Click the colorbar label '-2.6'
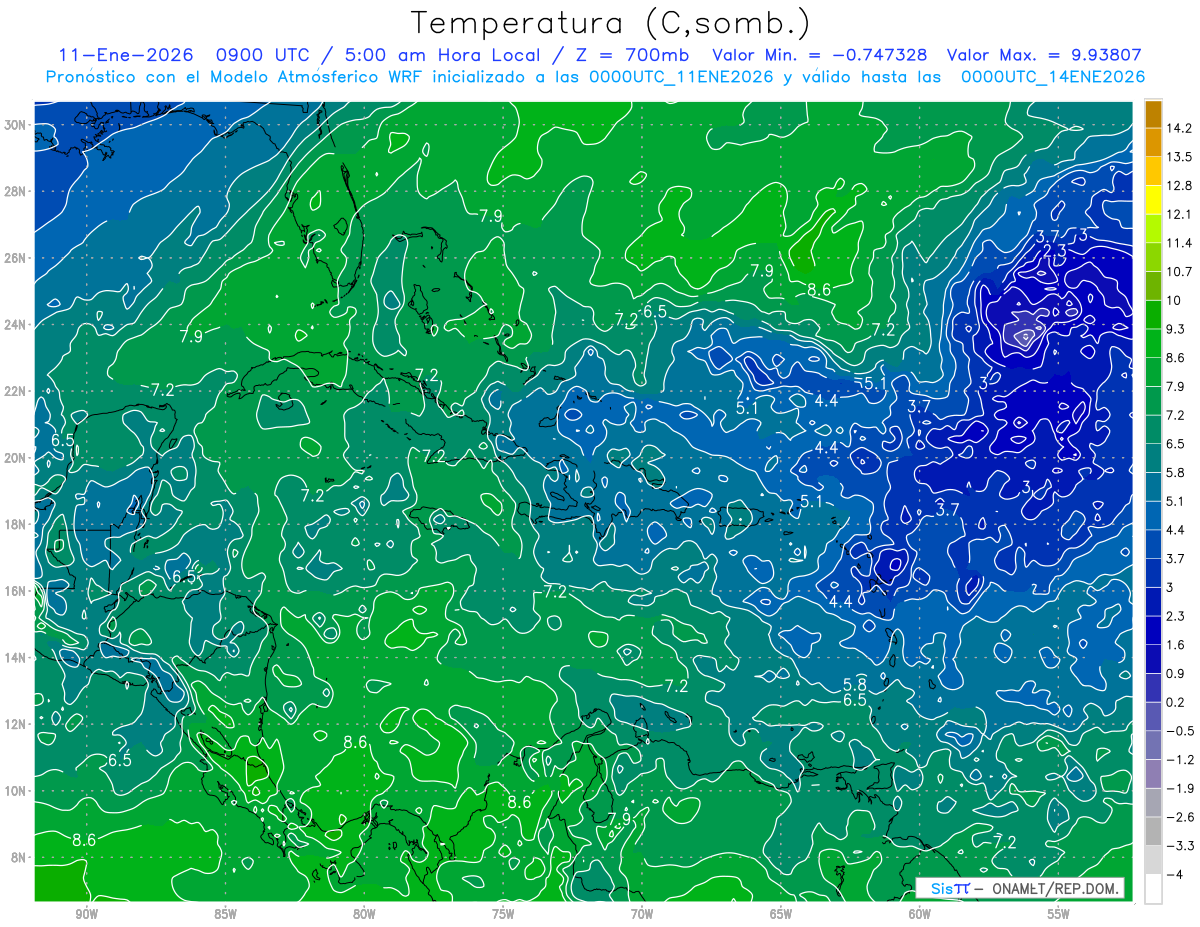 coord(1179,817)
